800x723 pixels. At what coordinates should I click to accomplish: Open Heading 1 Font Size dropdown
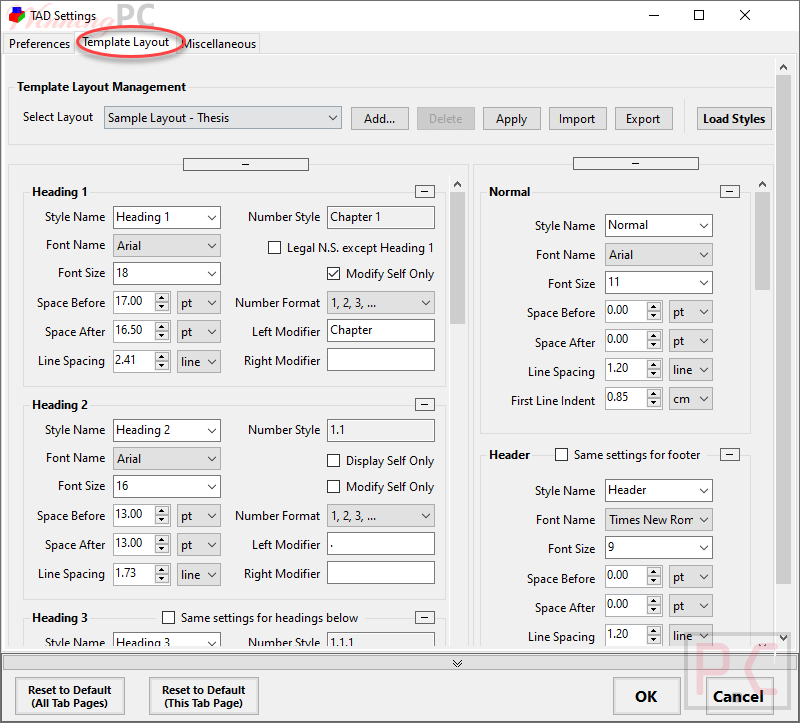click(167, 273)
